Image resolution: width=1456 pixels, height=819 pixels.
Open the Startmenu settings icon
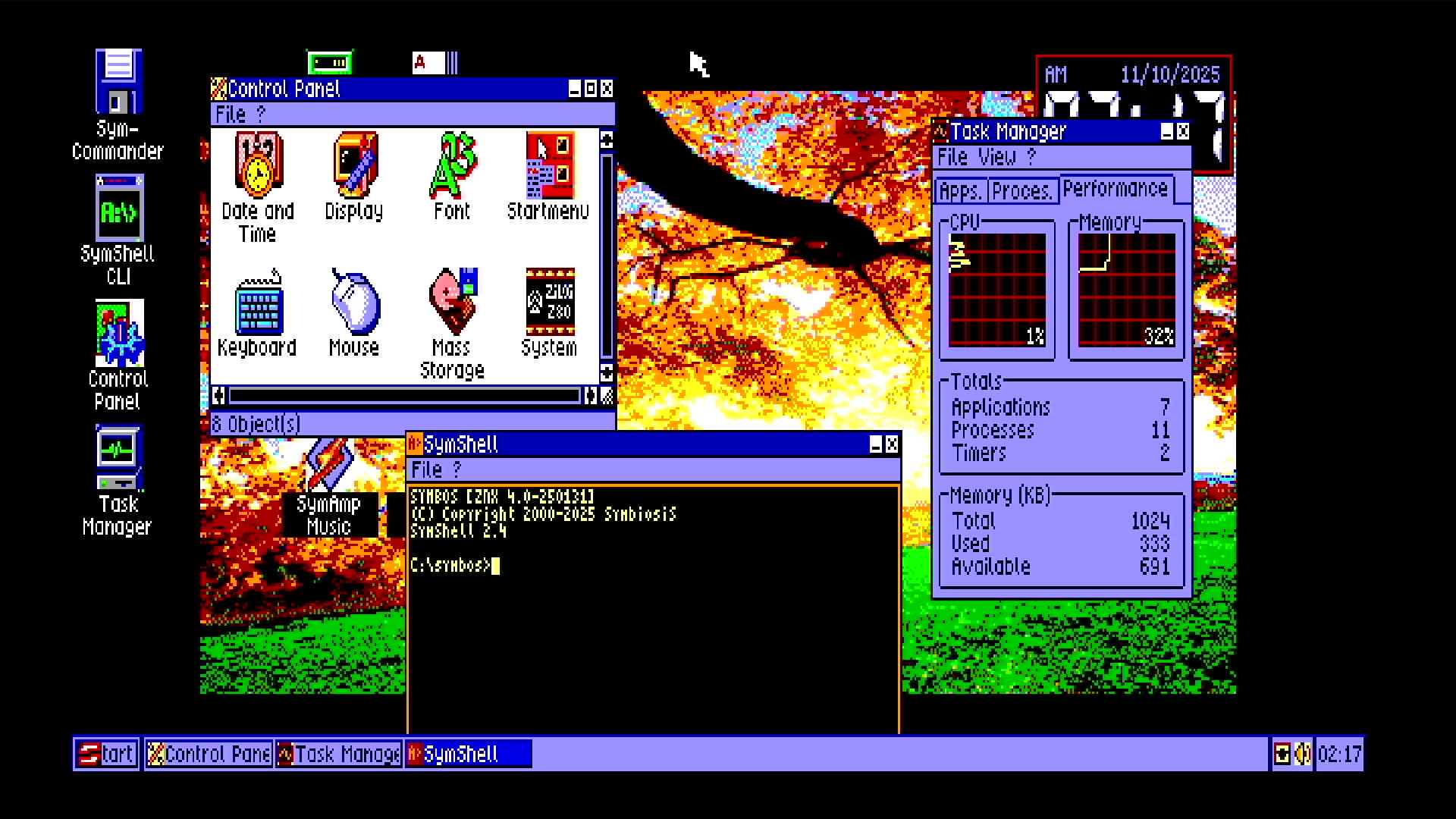[549, 165]
